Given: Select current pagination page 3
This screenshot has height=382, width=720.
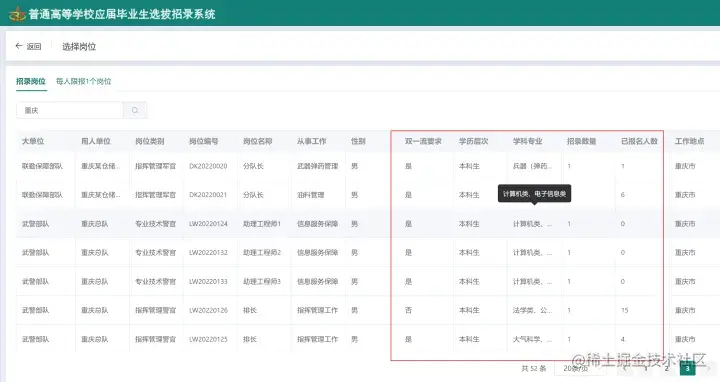Looking at the screenshot, I should click(687, 368).
